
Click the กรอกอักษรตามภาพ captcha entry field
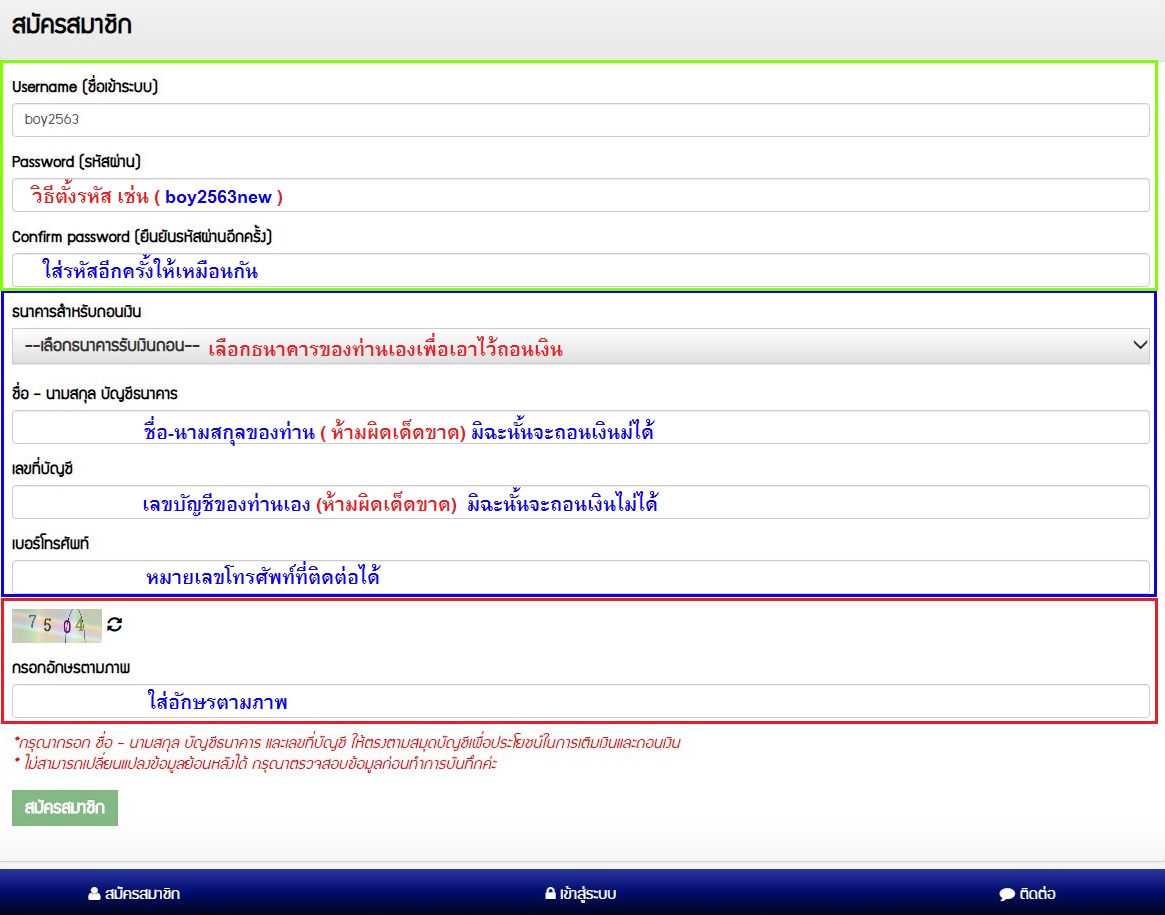(x=582, y=702)
